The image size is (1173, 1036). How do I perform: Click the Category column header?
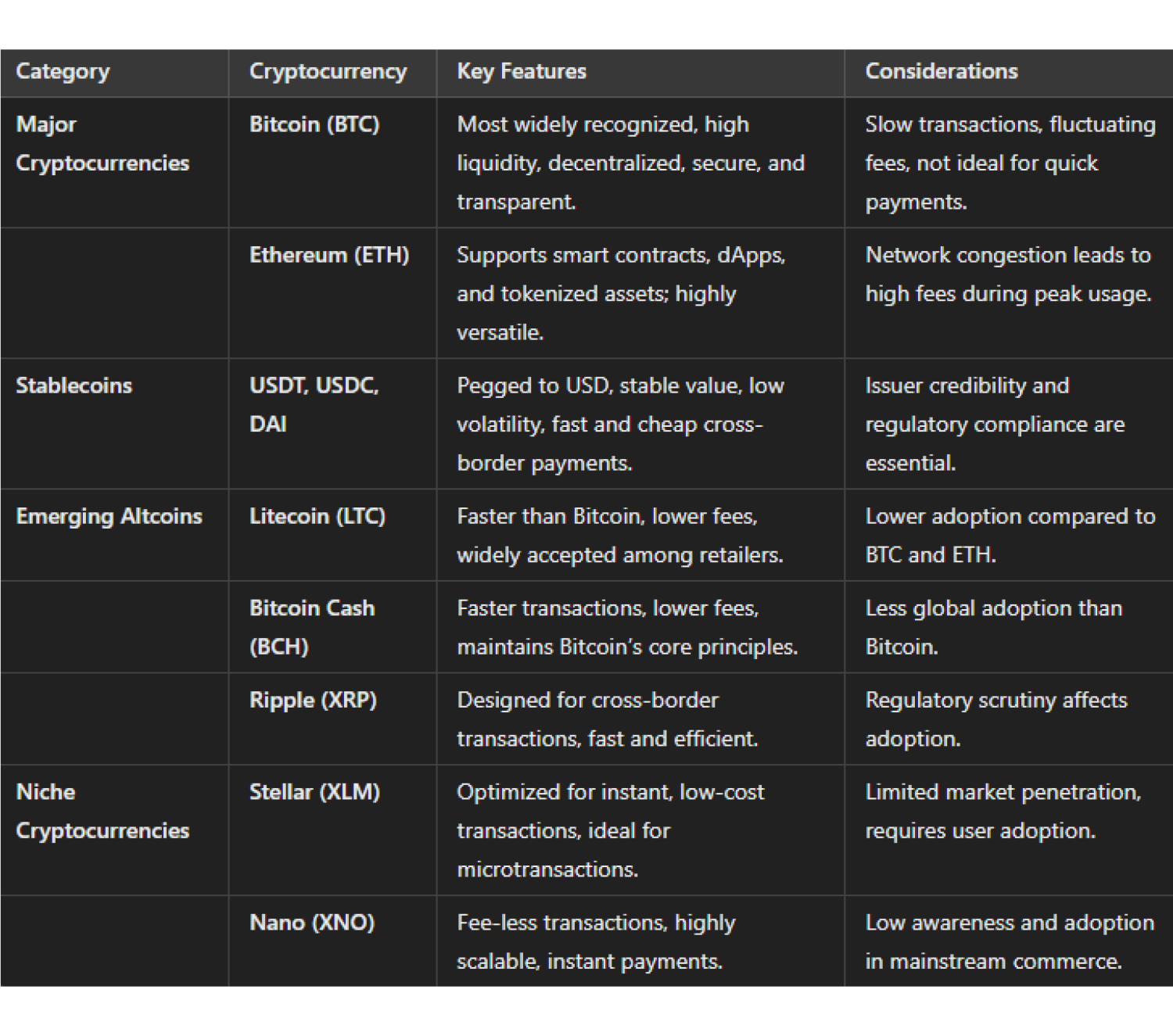[63, 72]
